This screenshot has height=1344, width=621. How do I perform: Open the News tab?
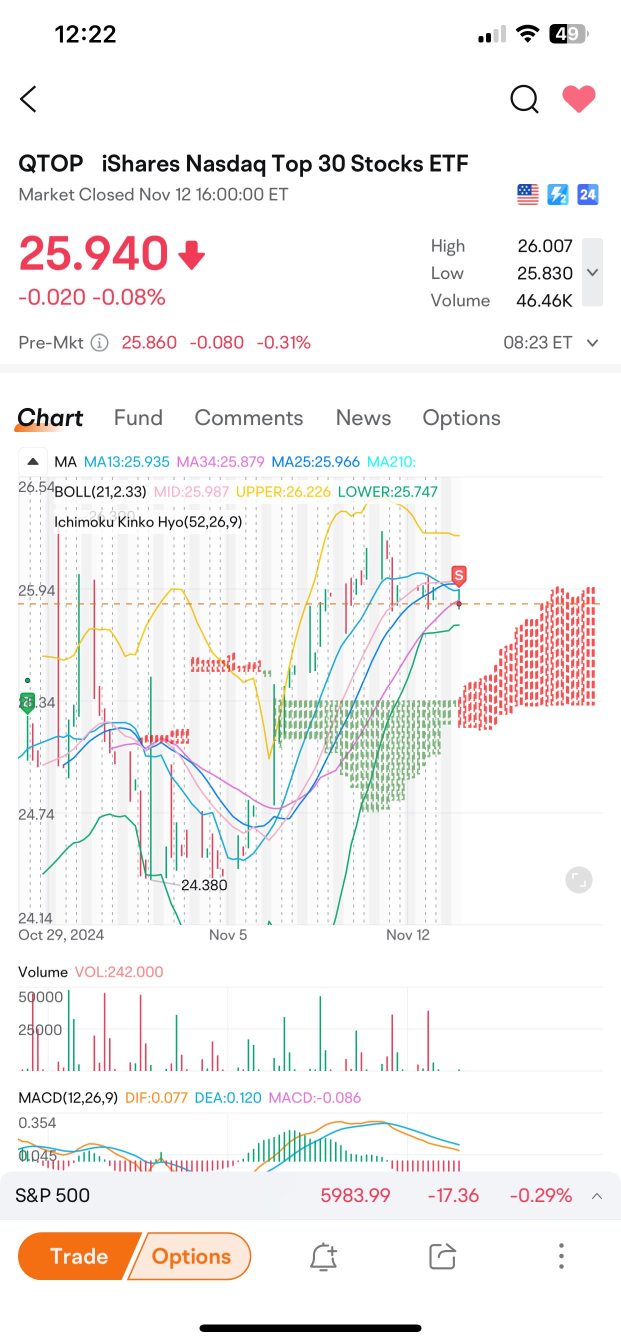pos(363,418)
